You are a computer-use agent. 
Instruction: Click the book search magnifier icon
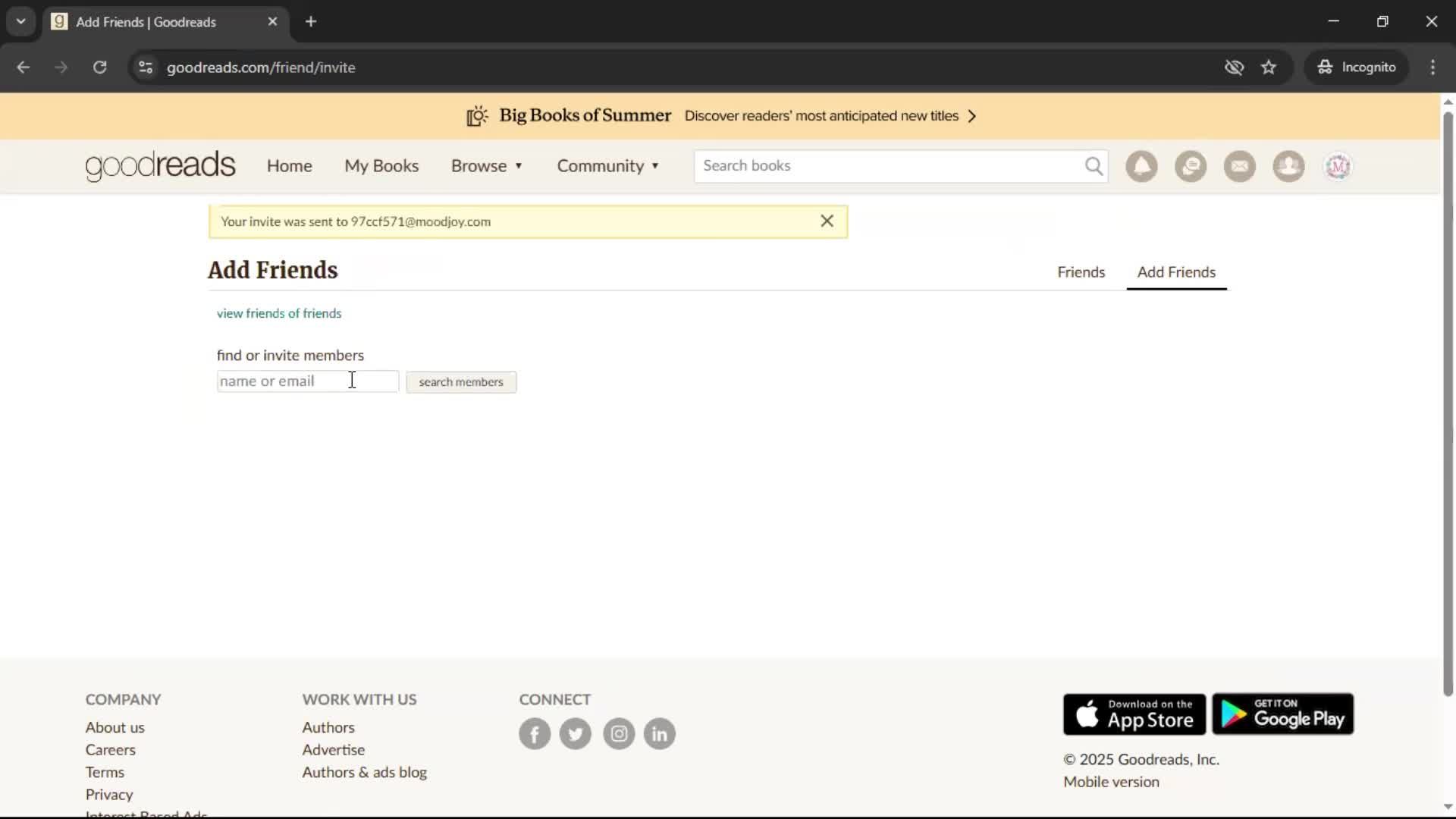pyautogui.click(x=1094, y=166)
